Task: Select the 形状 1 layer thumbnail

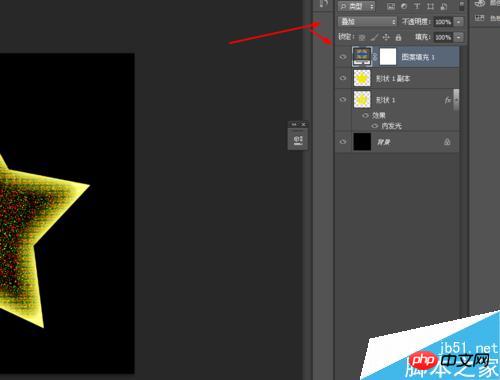Action: (362, 99)
